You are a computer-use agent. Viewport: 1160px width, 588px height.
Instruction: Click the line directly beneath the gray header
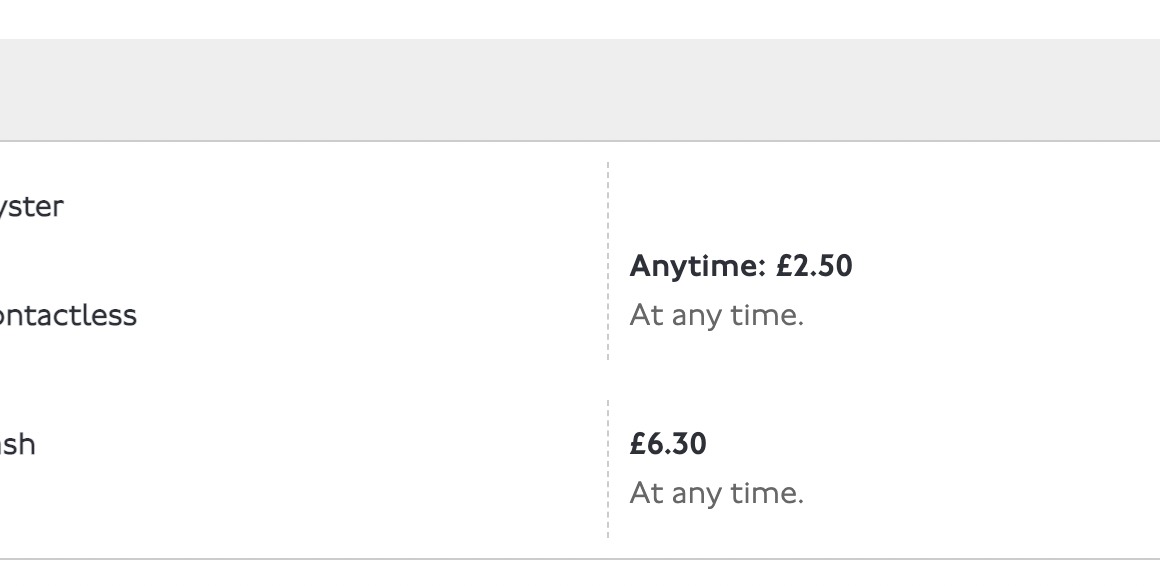point(580,141)
